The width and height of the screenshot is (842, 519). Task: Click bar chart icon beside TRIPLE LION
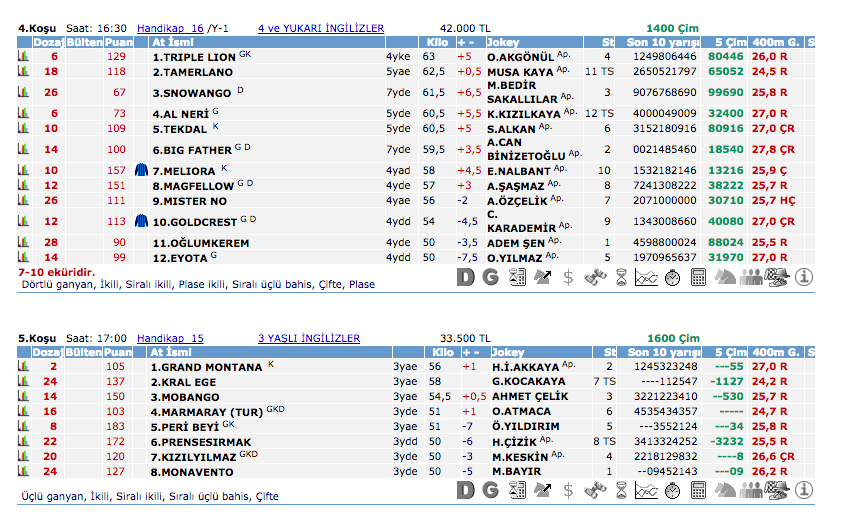(22, 58)
